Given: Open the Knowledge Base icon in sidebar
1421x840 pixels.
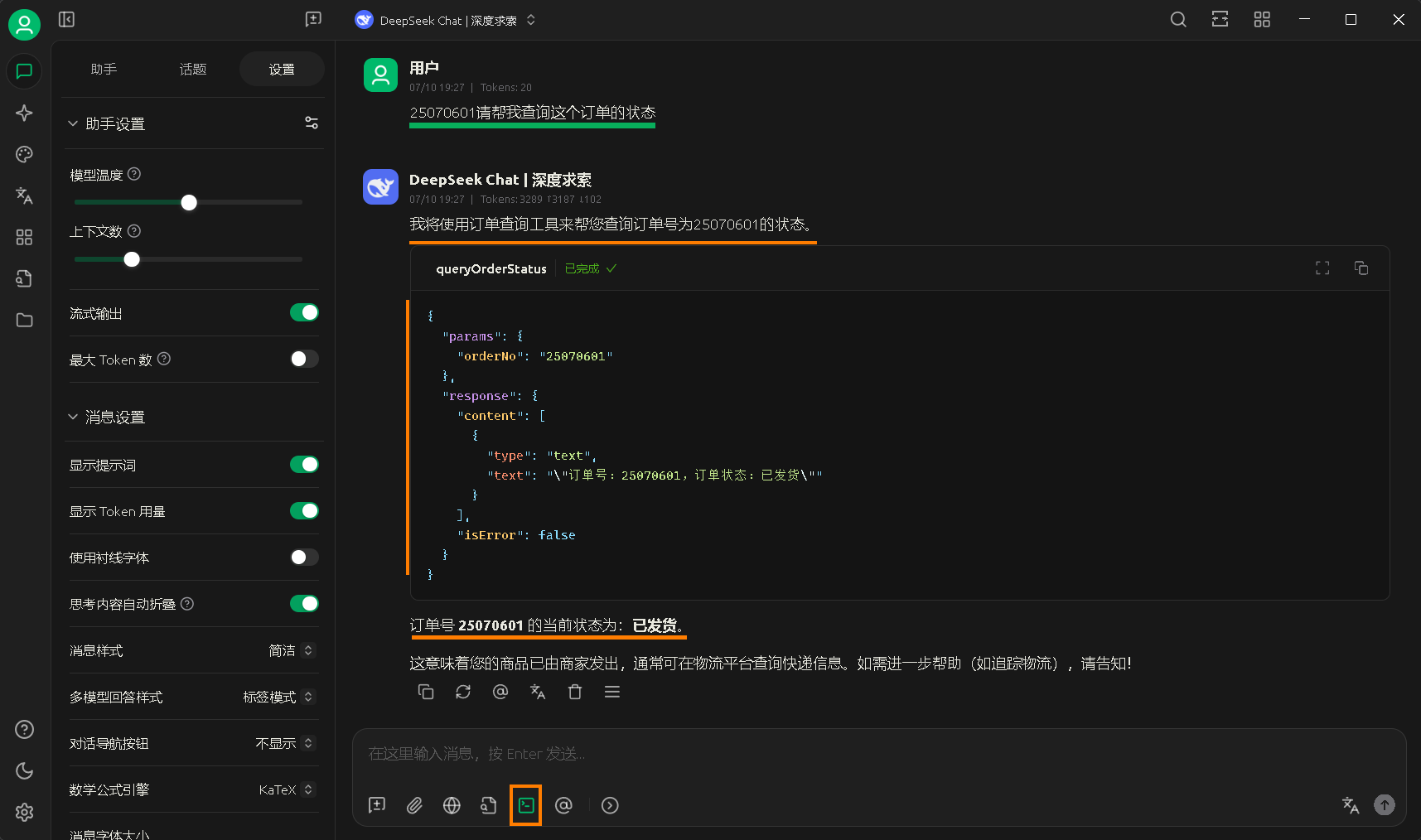Looking at the screenshot, I should 24,278.
